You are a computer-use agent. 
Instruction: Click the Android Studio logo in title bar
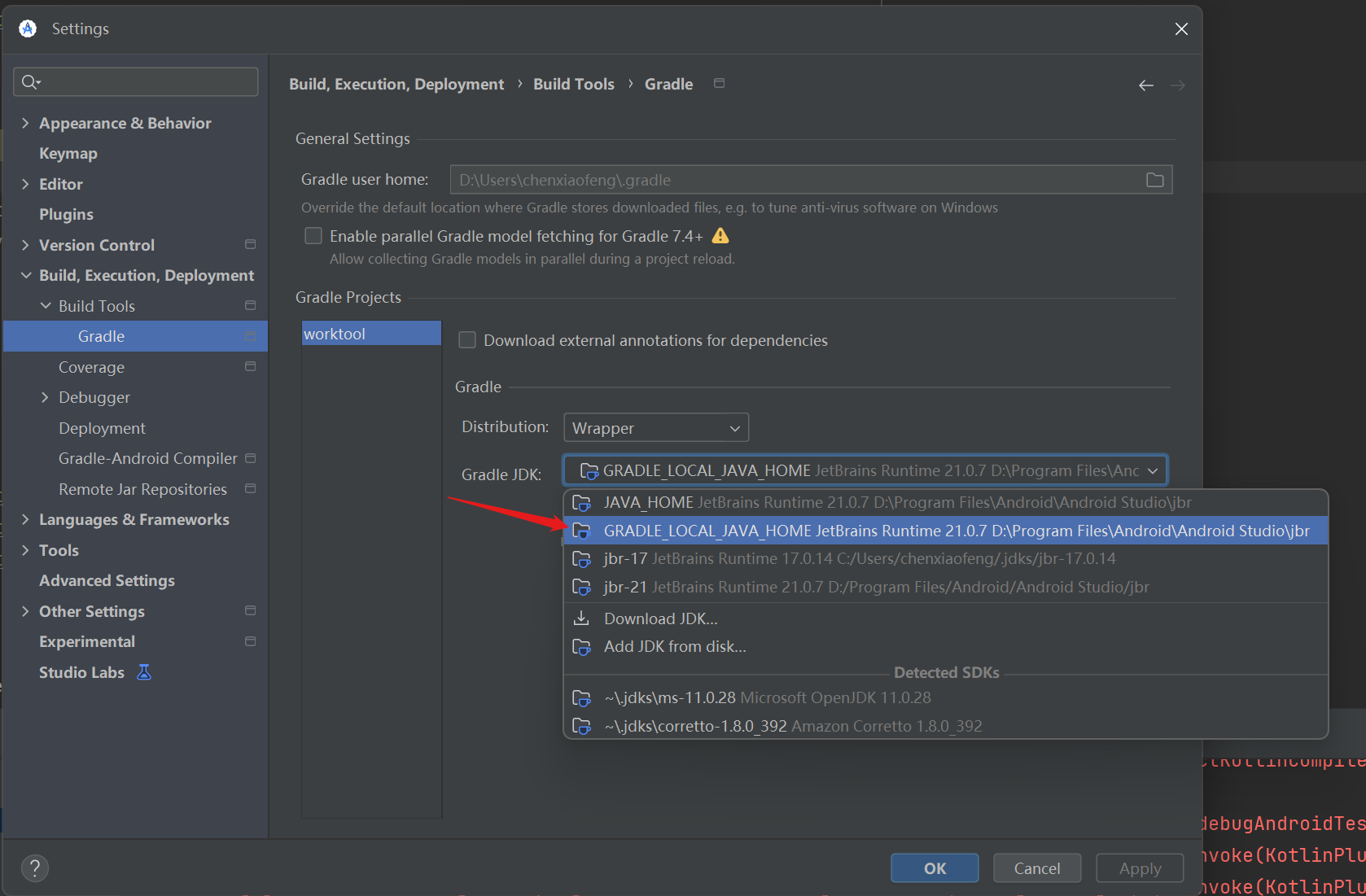(28, 28)
